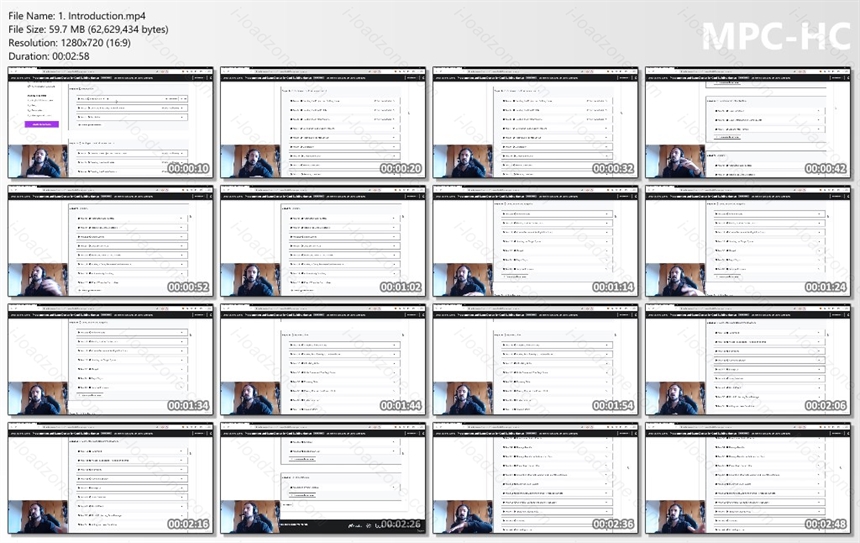Open the 00:01:34 thumbnail
Viewport: 860px width, 543px height.
(111, 360)
